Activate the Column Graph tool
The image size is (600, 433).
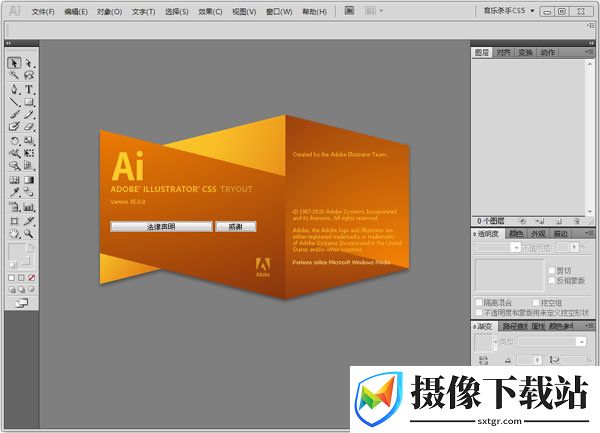point(29,207)
